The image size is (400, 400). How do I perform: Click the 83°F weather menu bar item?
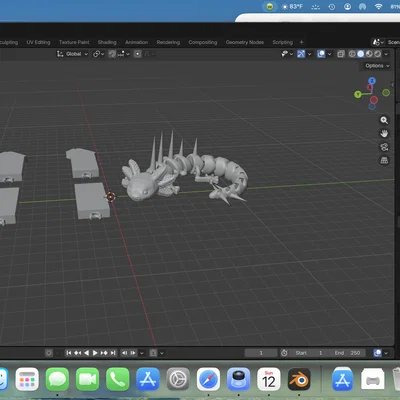(292, 7)
